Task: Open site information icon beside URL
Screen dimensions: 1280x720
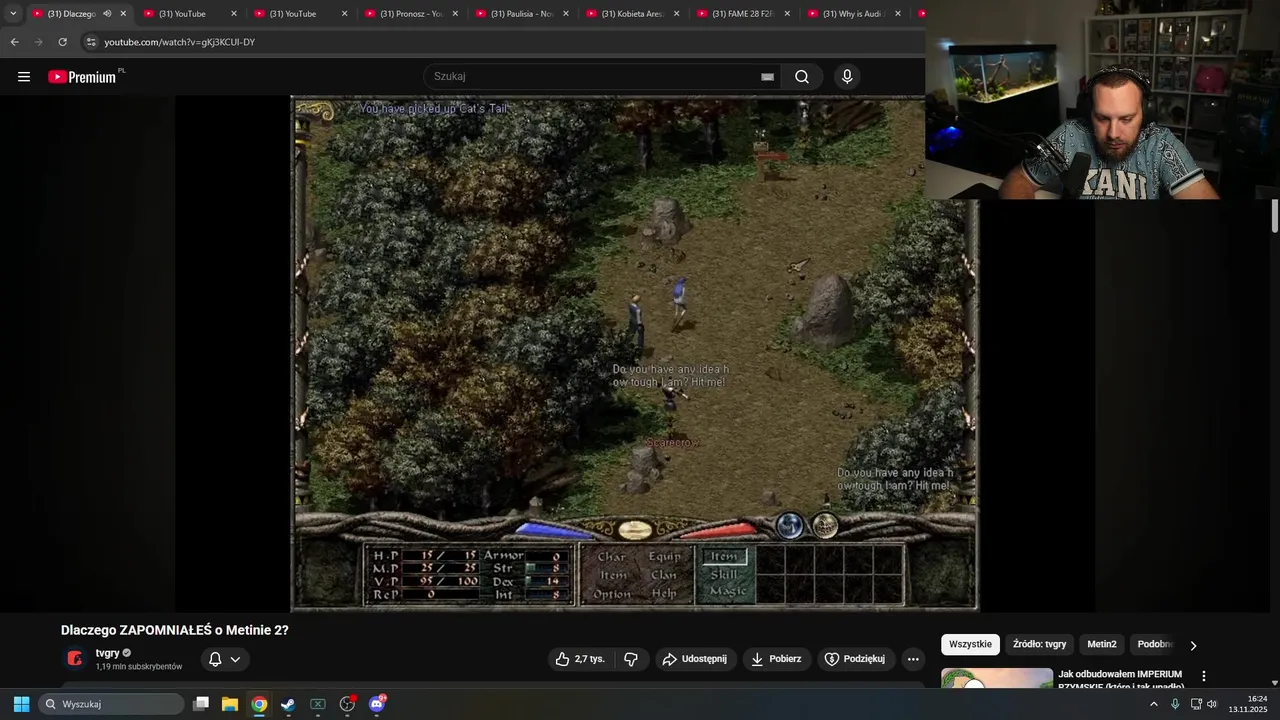Action: (x=91, y=42)
